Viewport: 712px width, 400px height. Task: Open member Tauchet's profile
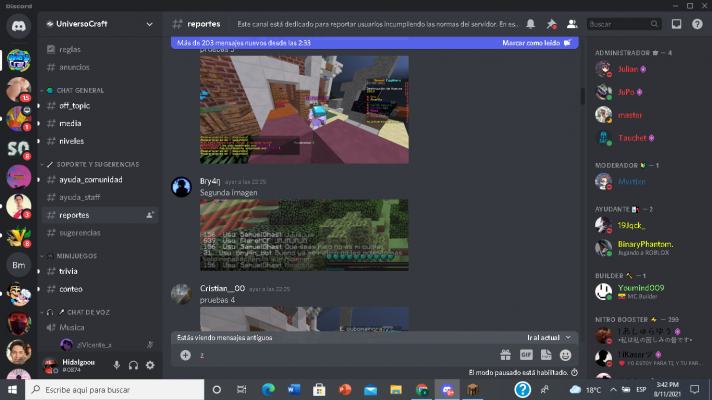click(x=648, y=138)
